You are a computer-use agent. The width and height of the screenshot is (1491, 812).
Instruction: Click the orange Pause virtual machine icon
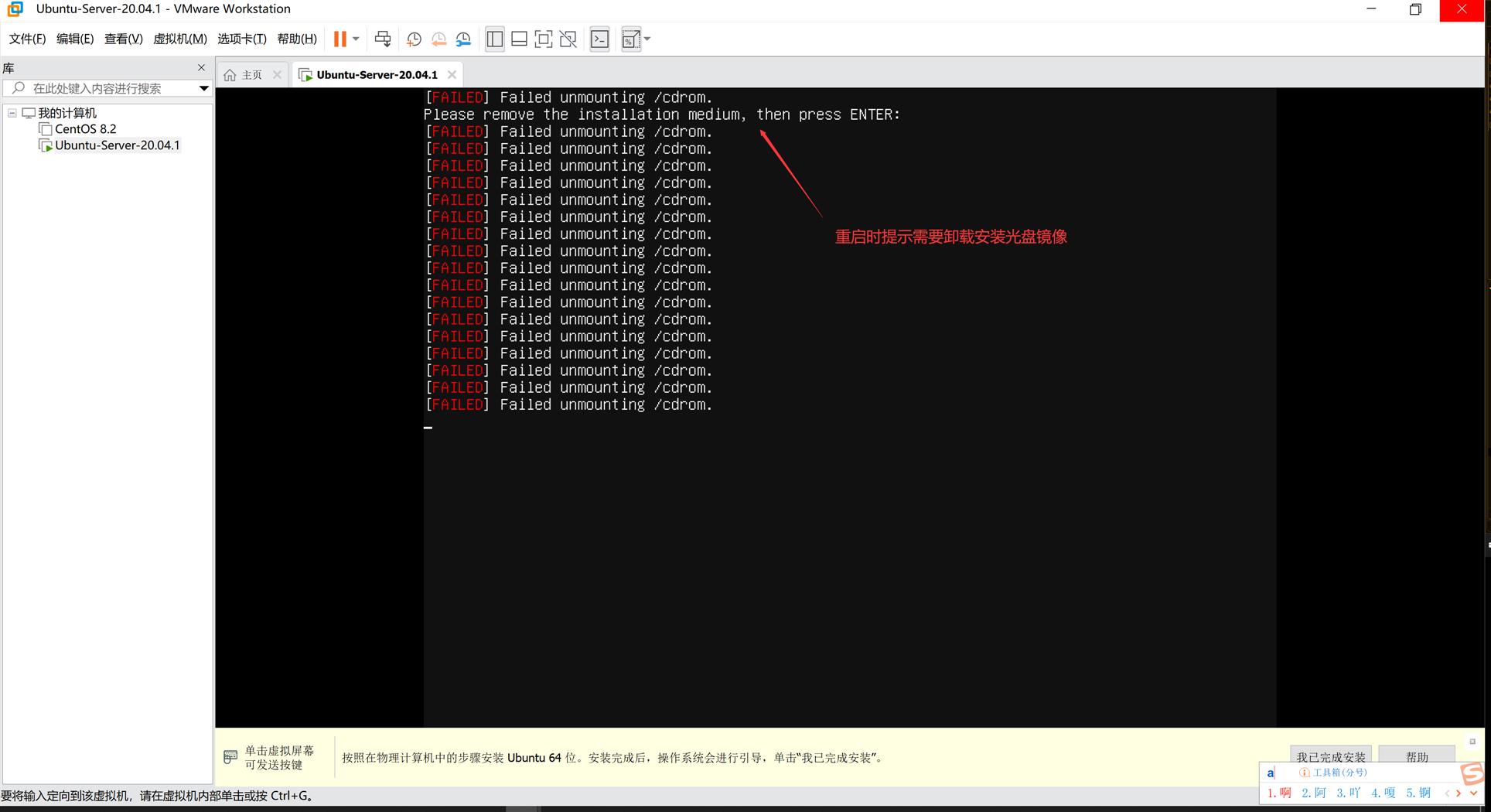click(339, 39)
